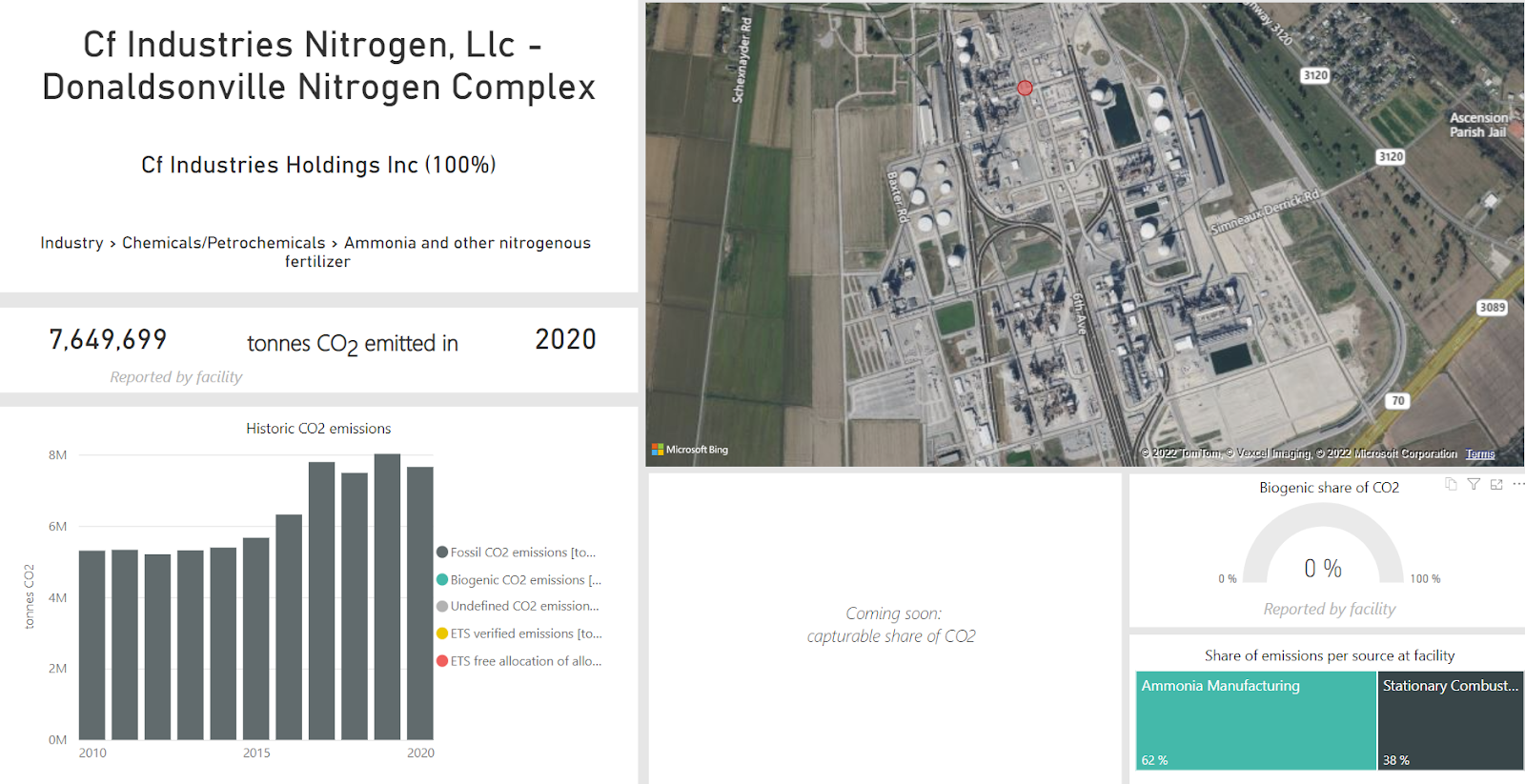Toggle Biogenic CO2 emissions legend entry

pyautogui.click(x=519, y=580)
